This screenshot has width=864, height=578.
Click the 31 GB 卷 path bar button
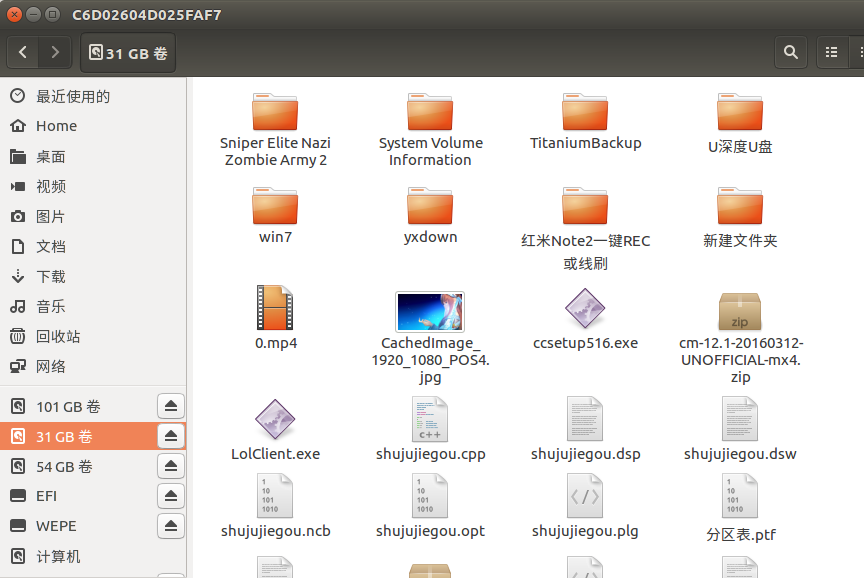[x=128, y=53]
